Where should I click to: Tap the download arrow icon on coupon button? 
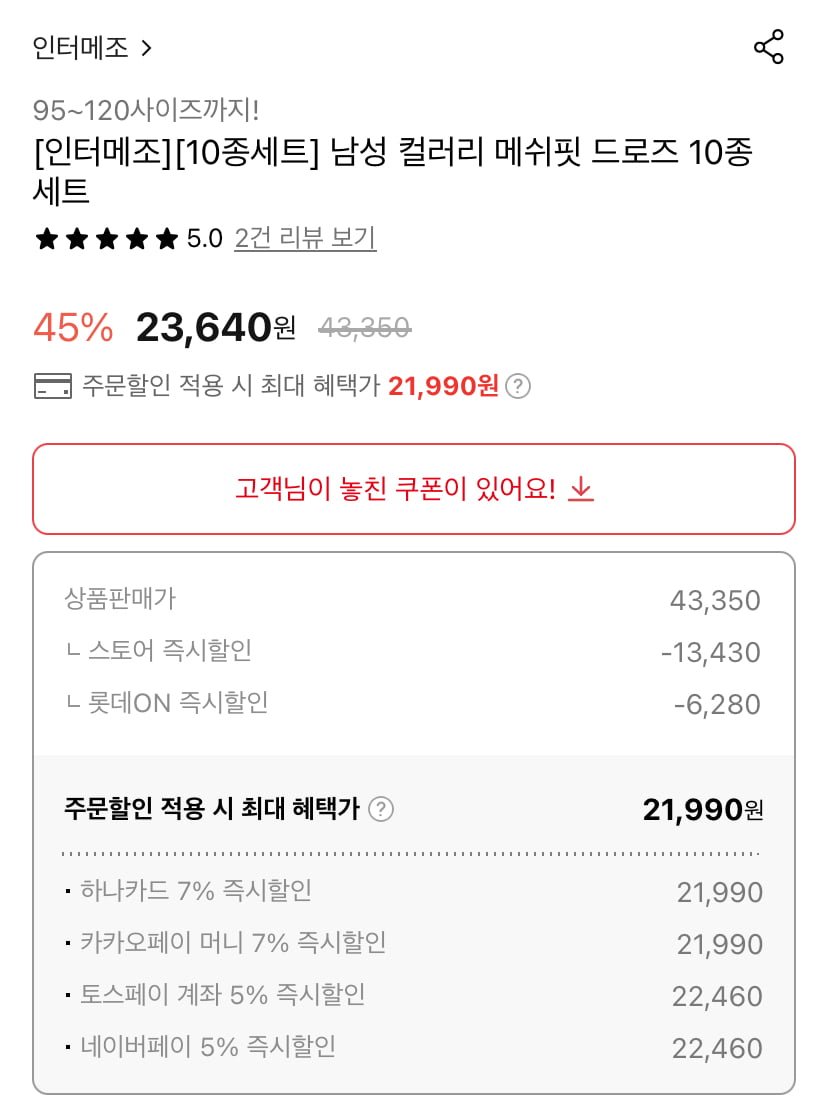581,489
